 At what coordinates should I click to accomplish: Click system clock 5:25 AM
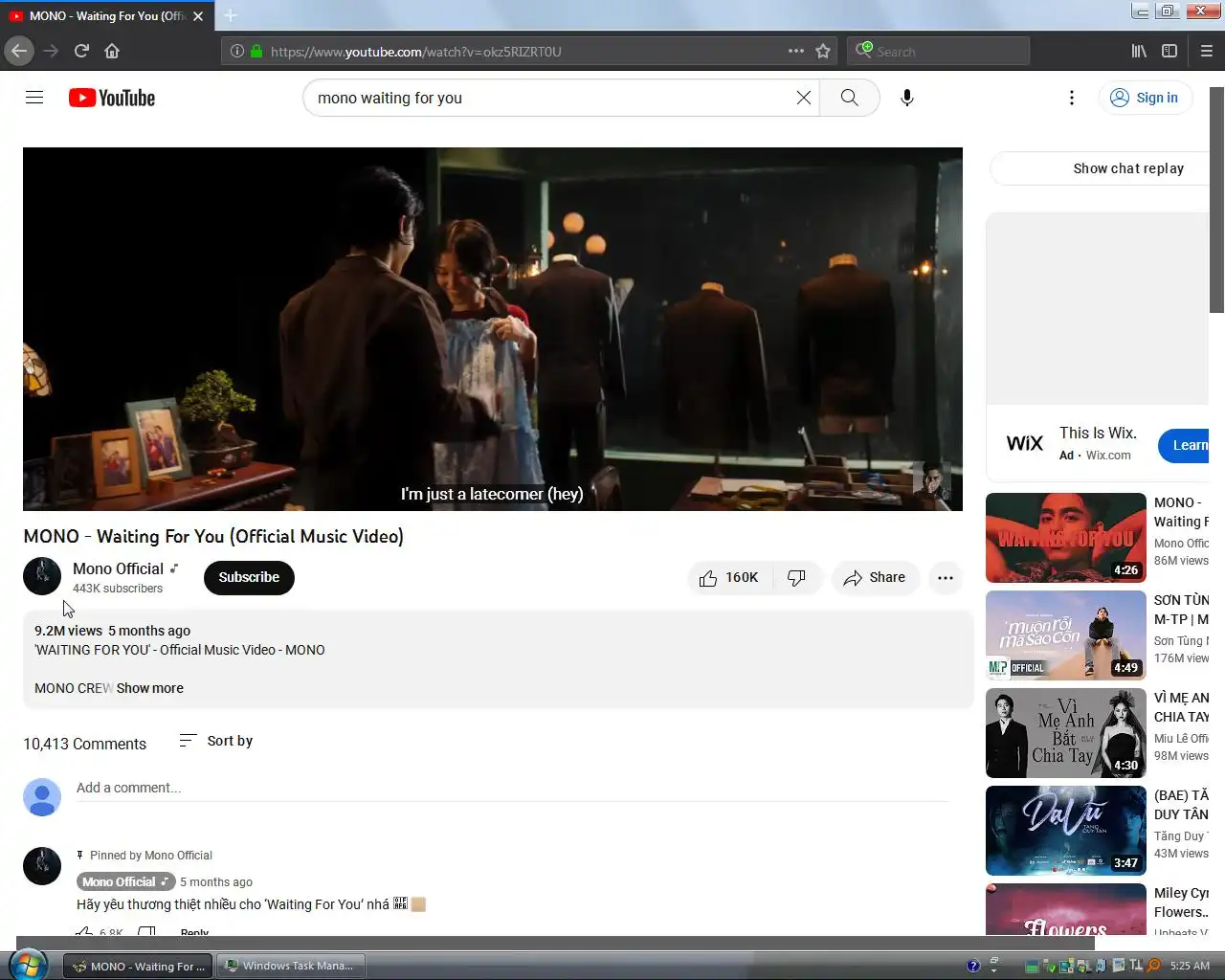pos(1190,966)
